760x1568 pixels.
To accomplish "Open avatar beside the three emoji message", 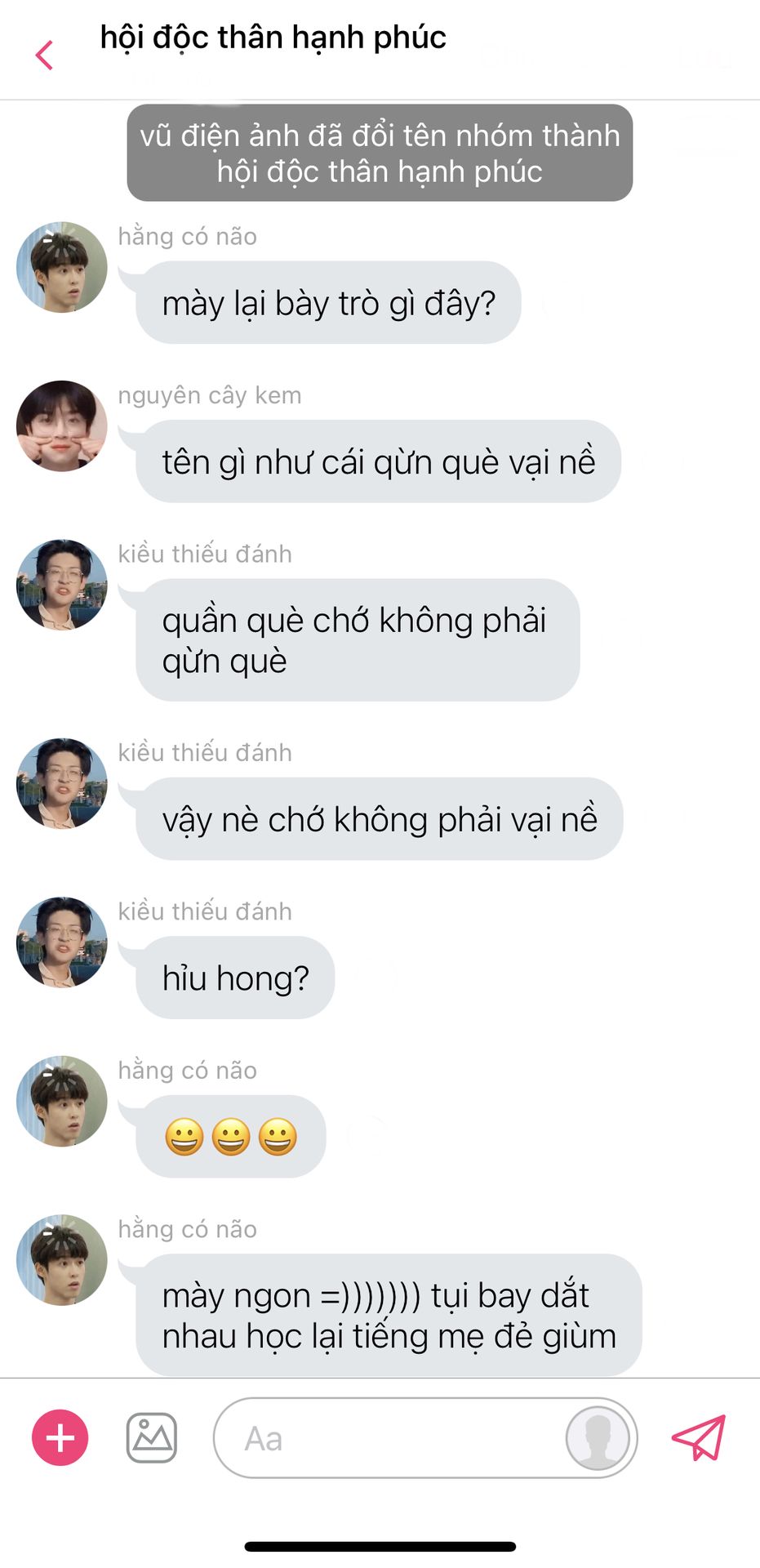I will point(62,1101).
